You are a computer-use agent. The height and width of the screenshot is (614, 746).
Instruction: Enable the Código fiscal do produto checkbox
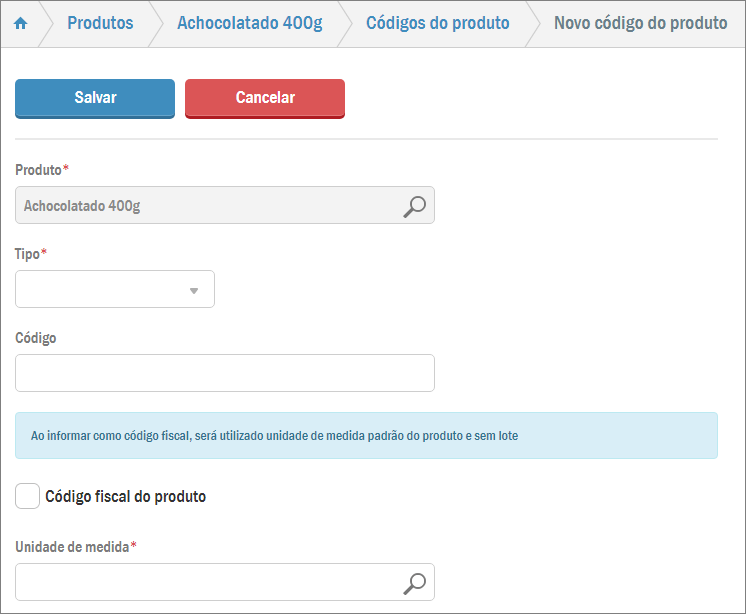[28, 496]
